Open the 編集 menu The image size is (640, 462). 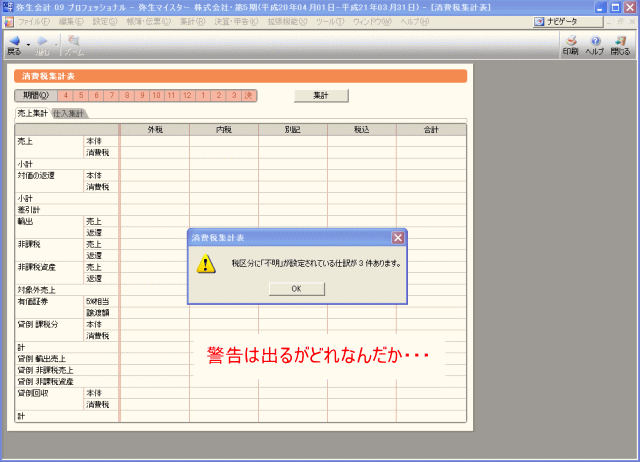71,22
